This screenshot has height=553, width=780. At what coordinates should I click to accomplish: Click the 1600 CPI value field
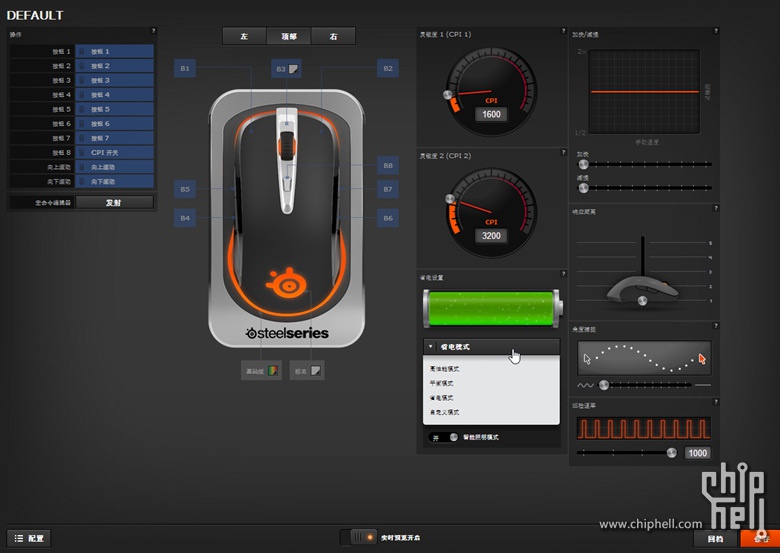tap(491, 114)
